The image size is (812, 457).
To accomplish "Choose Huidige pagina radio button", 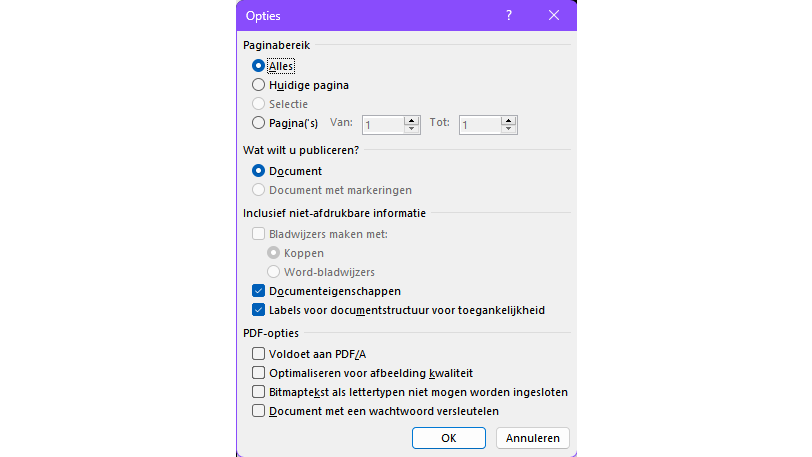I will pos(259,85).
